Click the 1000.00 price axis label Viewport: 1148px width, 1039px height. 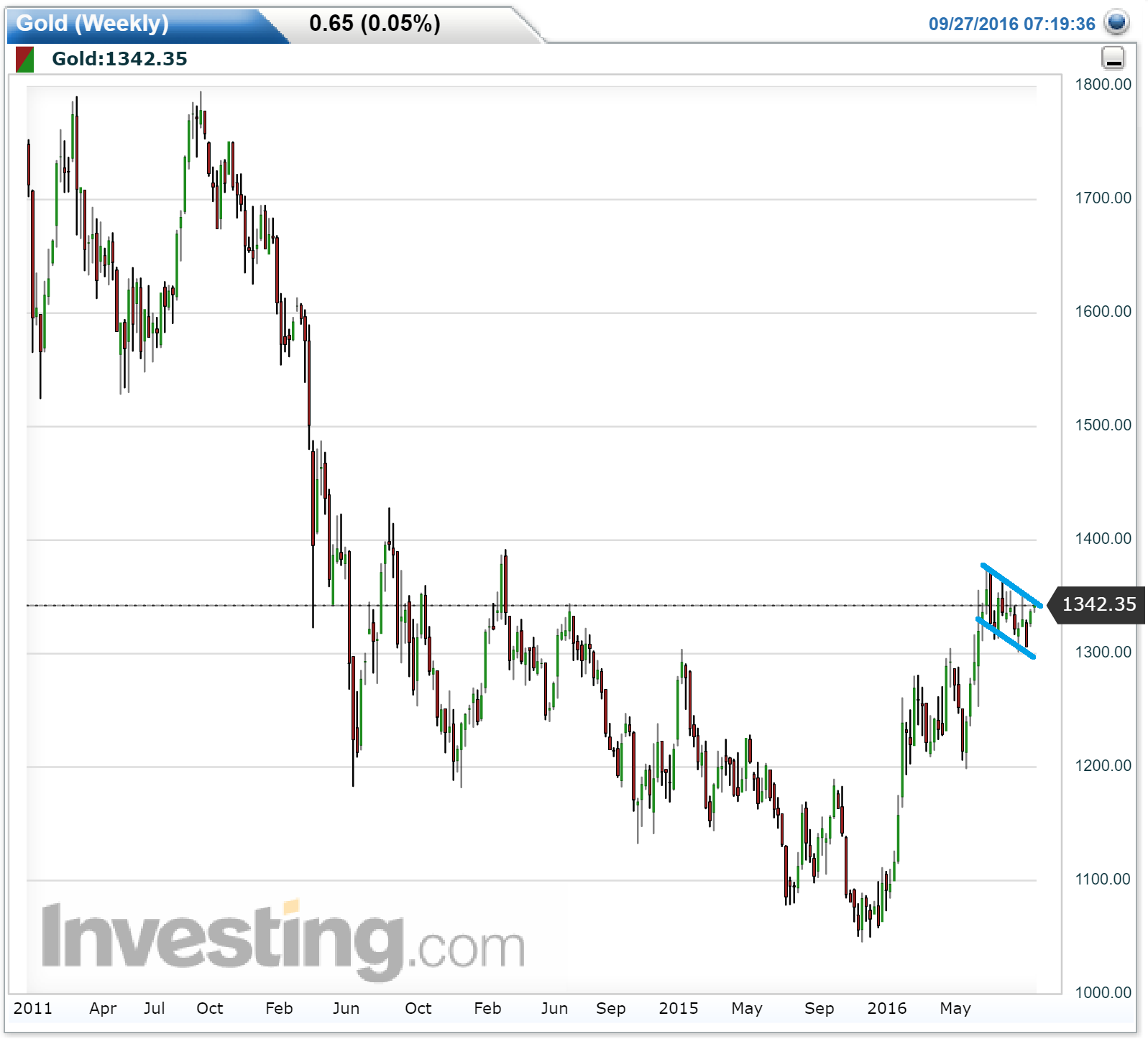click(x=1103, y=992)
